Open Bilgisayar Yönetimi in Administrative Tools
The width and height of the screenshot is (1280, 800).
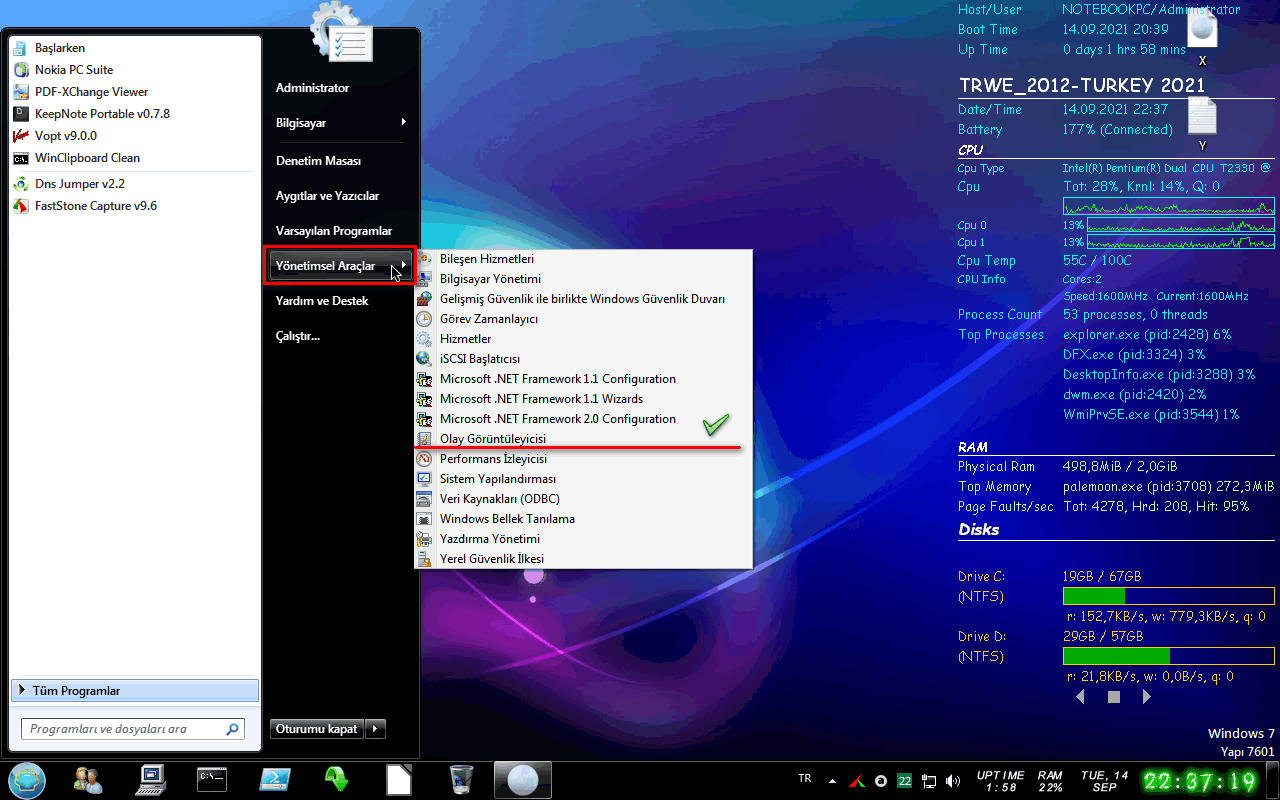pos(583,279)
